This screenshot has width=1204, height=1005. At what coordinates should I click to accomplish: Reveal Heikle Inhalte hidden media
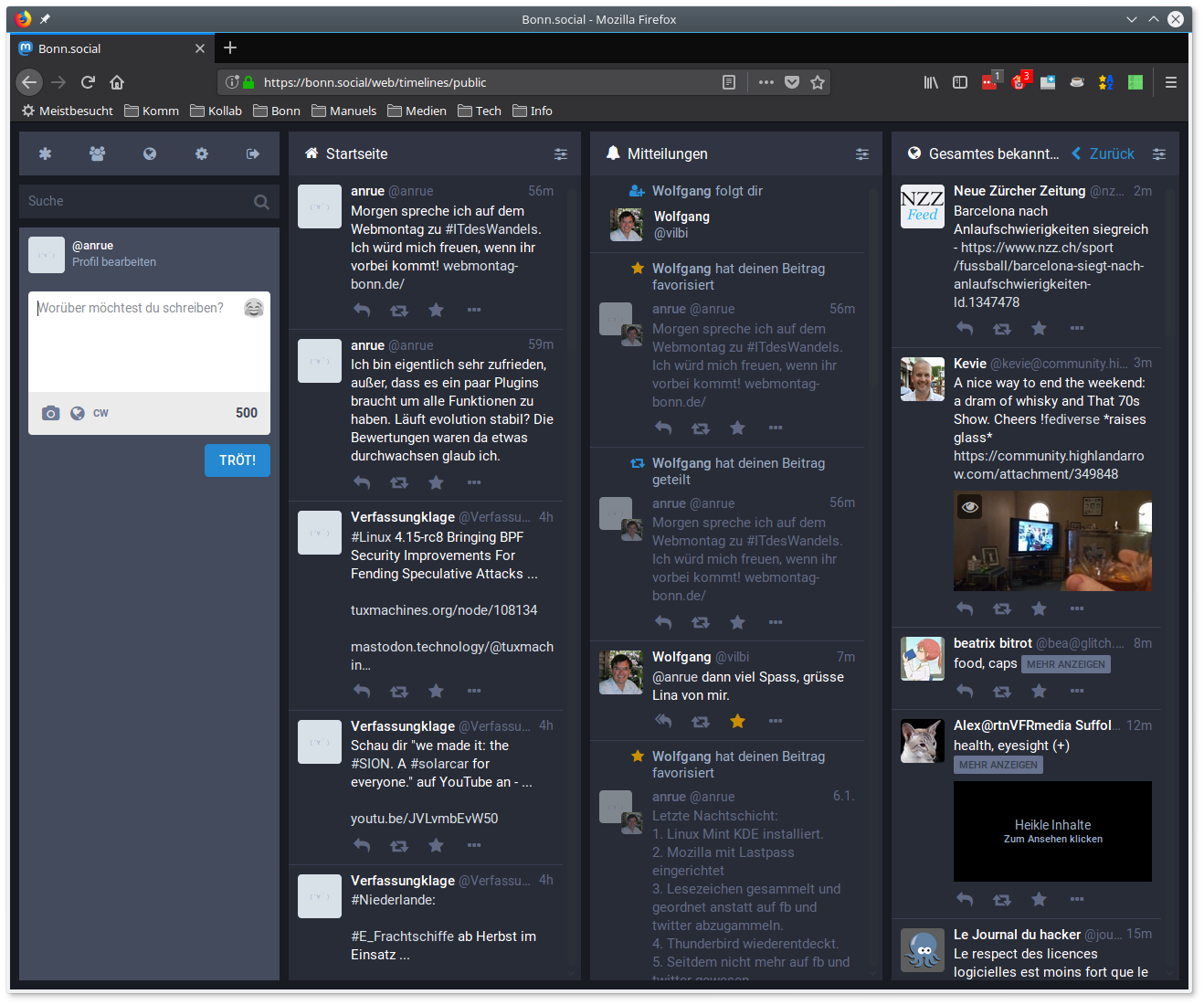point(1052,831)
